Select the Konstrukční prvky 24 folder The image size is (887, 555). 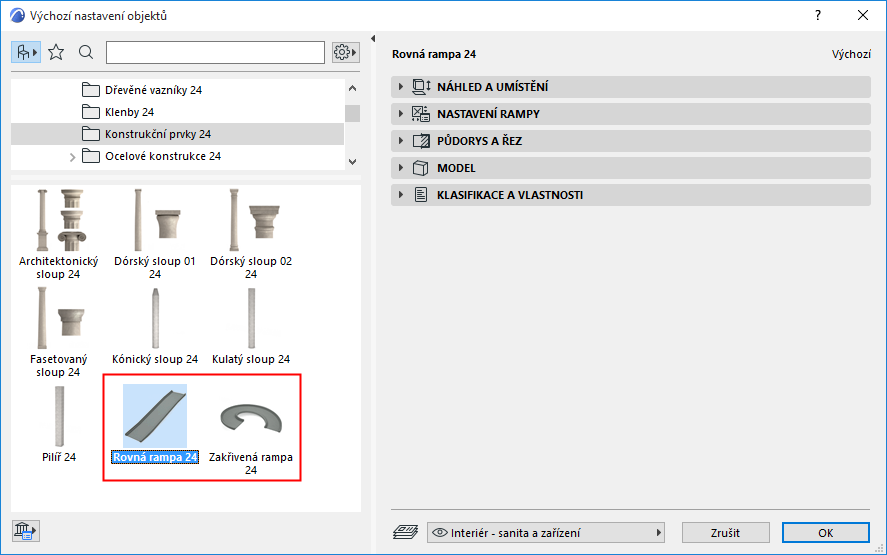click(177, 134)
